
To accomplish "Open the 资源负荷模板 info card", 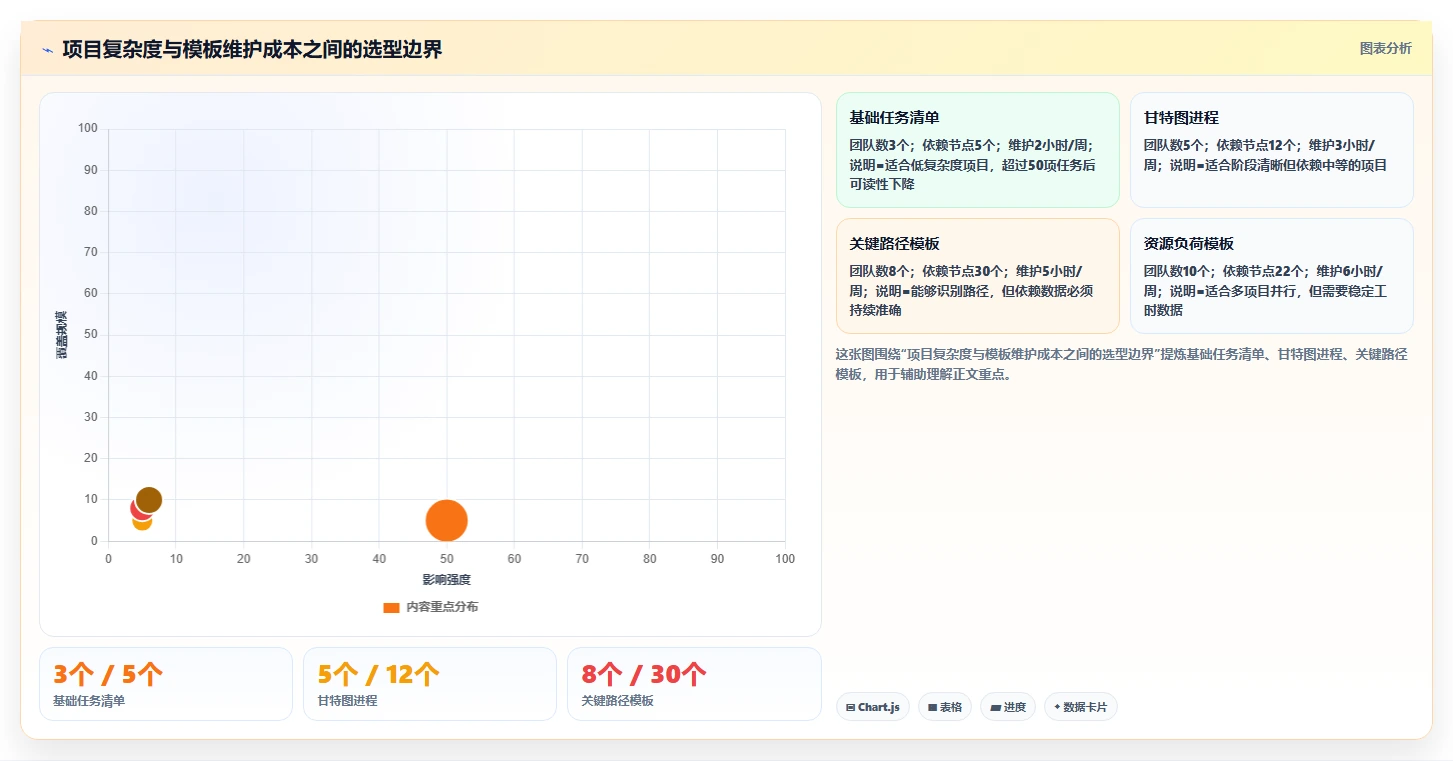I will [1271, 276].
